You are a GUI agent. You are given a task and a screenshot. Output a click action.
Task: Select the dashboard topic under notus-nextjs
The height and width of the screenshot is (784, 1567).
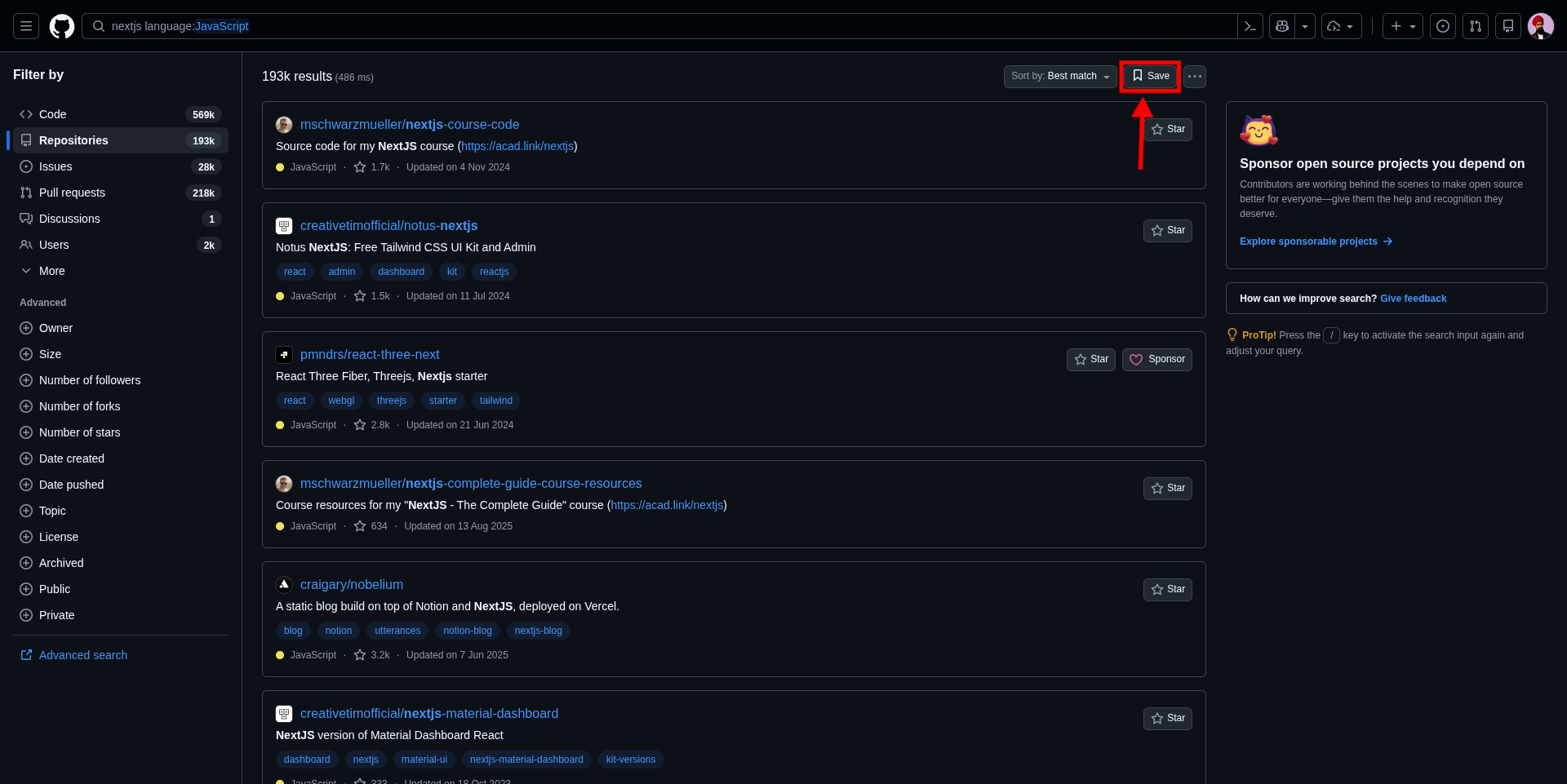tap(401, 272)
